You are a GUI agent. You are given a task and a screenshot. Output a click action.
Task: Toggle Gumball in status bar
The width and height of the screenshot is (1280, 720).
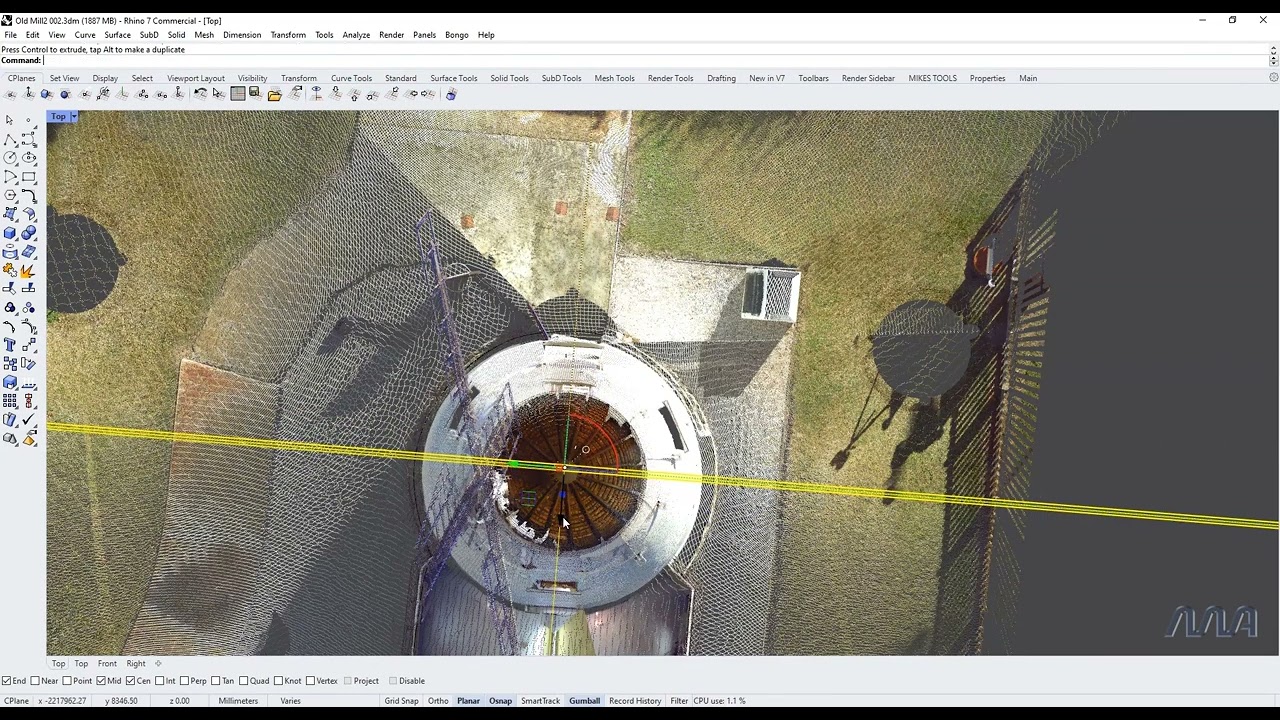pyautogui.click(x=584, y=701)
